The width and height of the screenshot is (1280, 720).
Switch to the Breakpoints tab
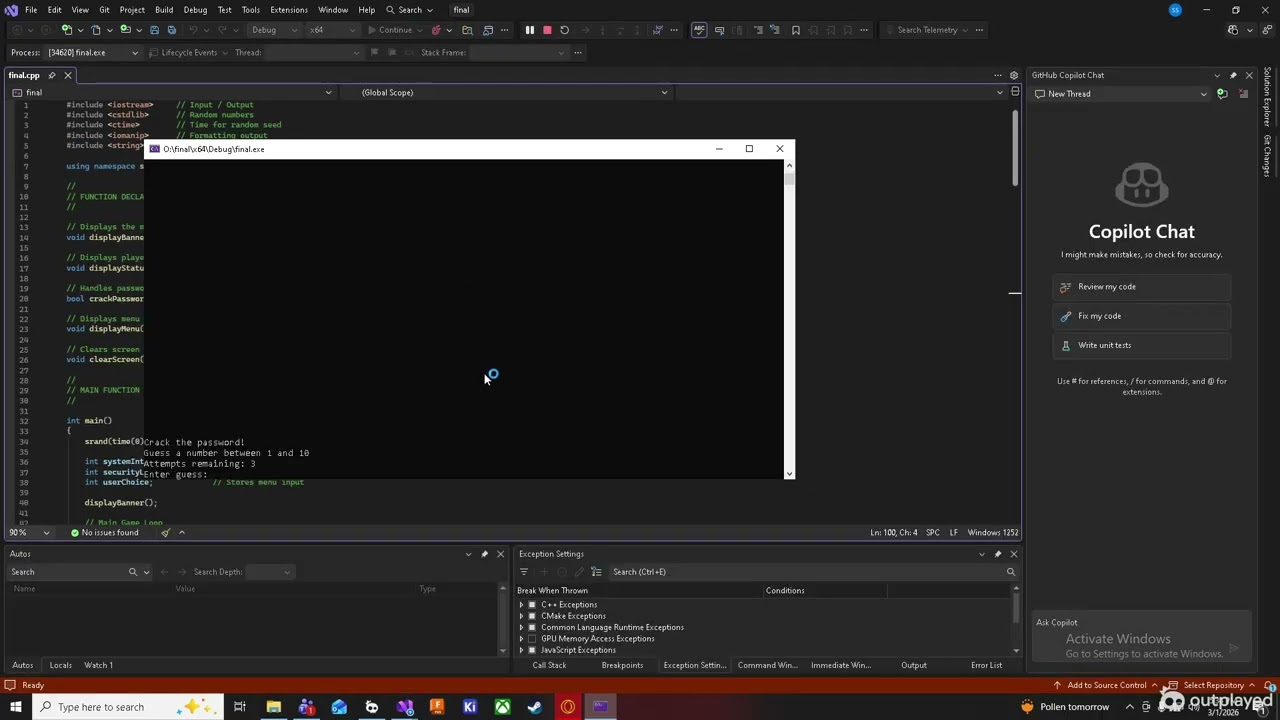(622, 665)
